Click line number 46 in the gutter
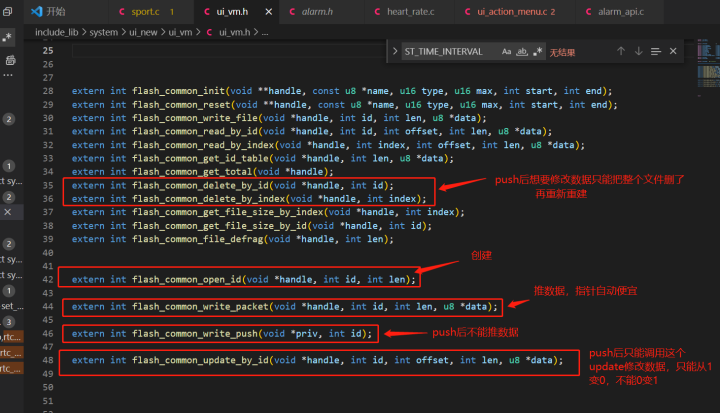720x413 pixels. pyautogui.click(x=48, y=334)
